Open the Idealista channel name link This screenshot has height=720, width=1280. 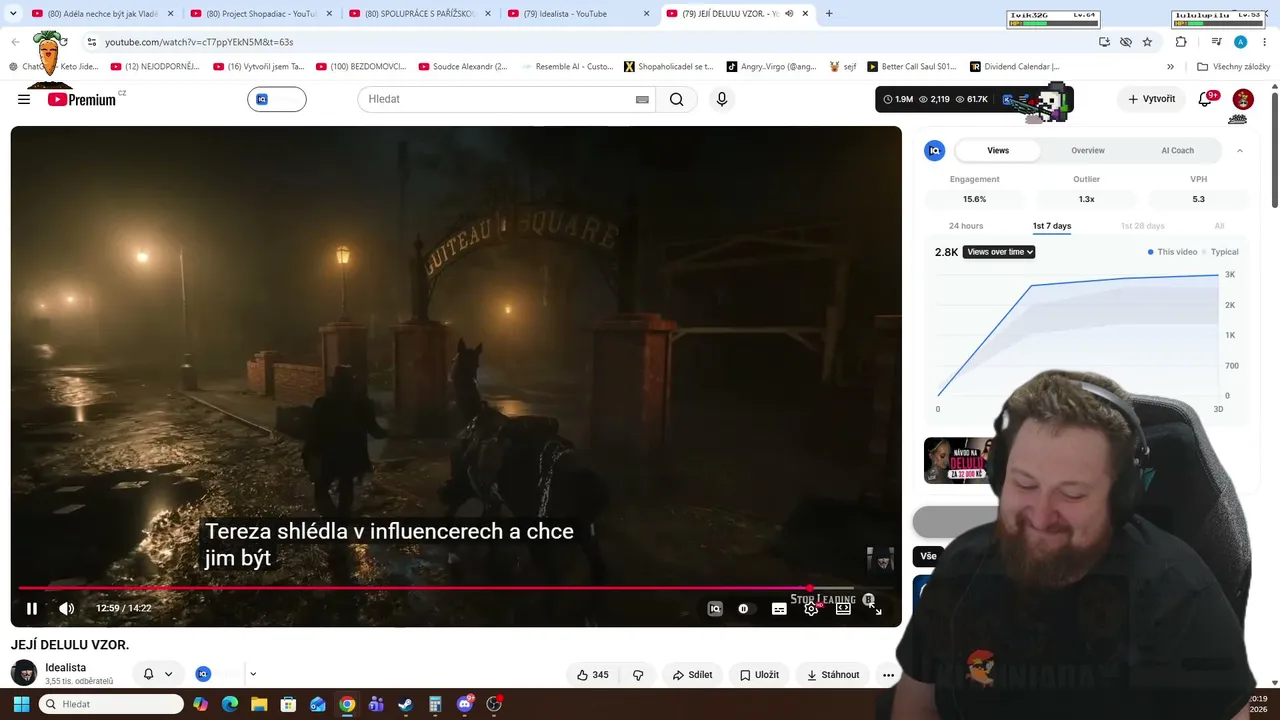[x=65, y=667]
